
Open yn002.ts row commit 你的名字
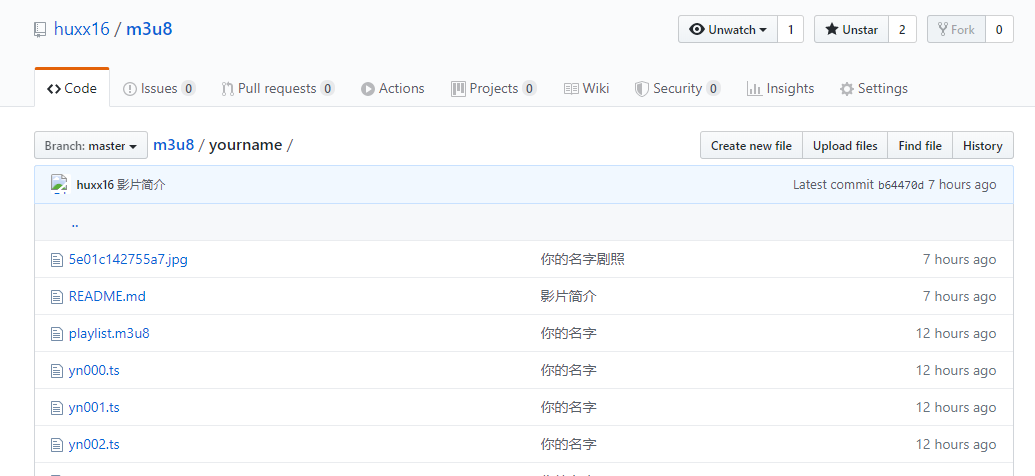568,444
